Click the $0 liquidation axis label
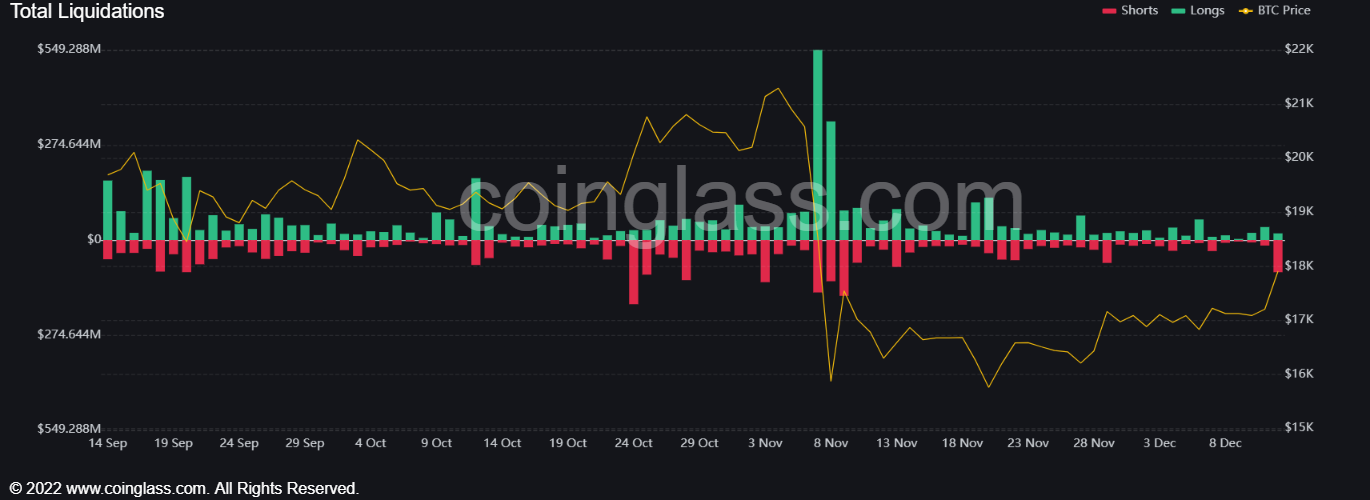 94,240
